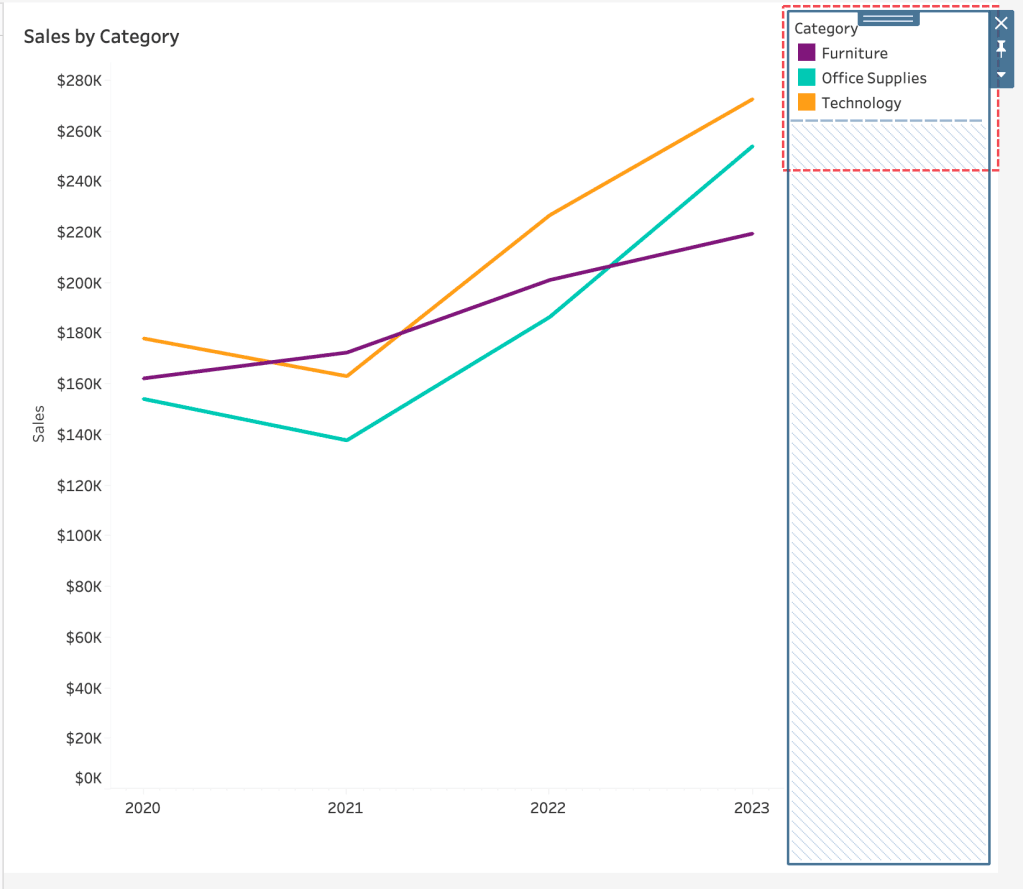Click the orange Technology line in chart
Viewport: 1023px width, 889px height.
point(650,157)
